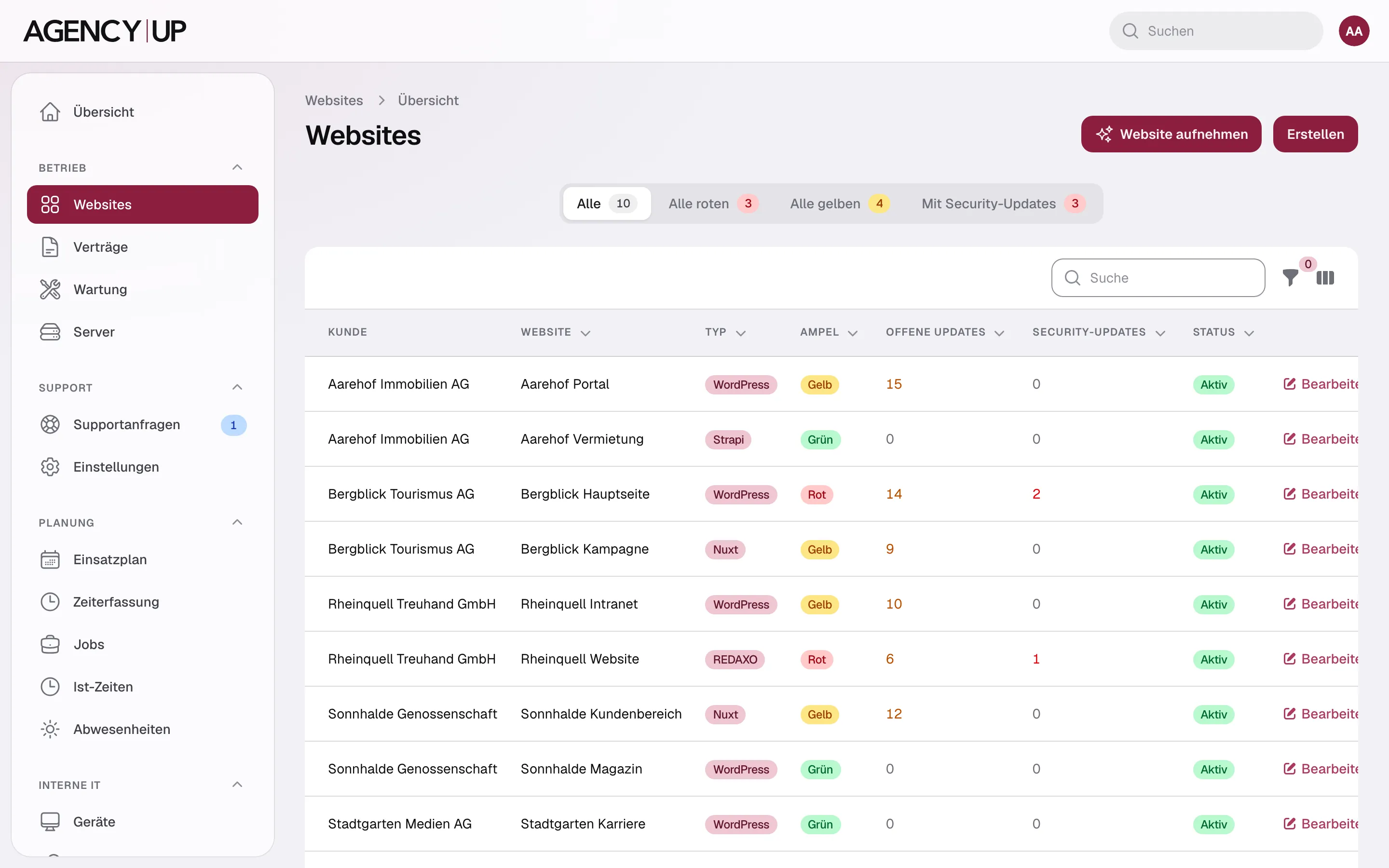
Task: Select the Websites grid icon in sidebar
Action: coord(50,204)
